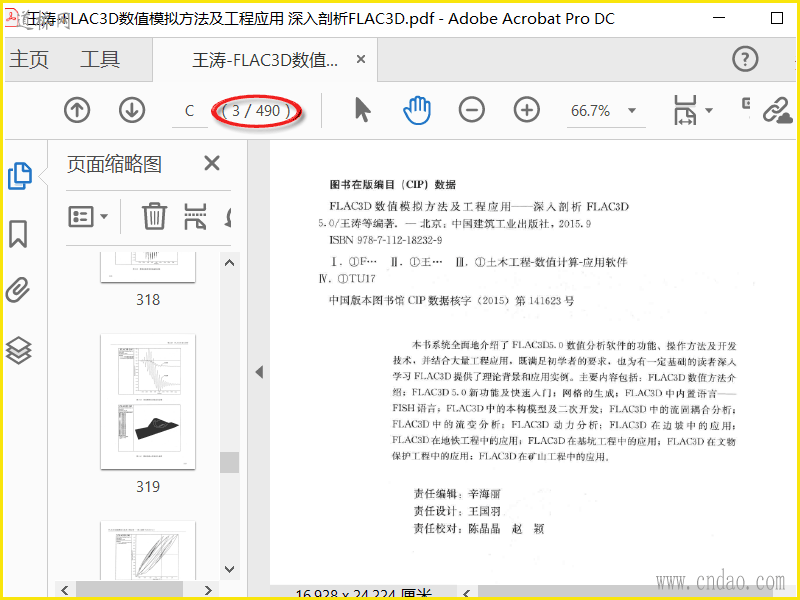Click the ISBN 978-7-112-18232-9 text
This screenshot has height=600, width=800.
click(386, 240)
